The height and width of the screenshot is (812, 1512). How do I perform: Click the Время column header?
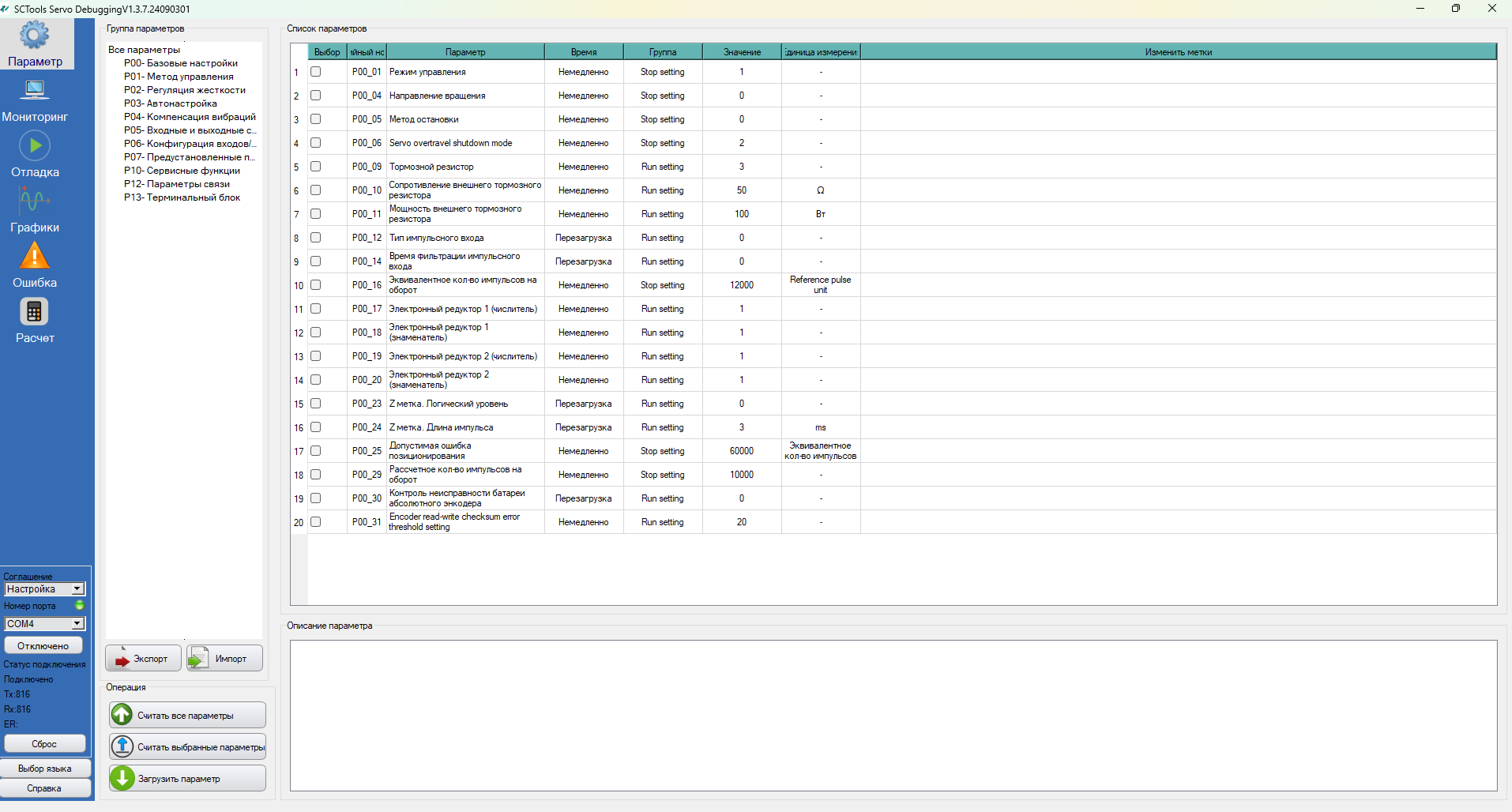tap(584, 52)
